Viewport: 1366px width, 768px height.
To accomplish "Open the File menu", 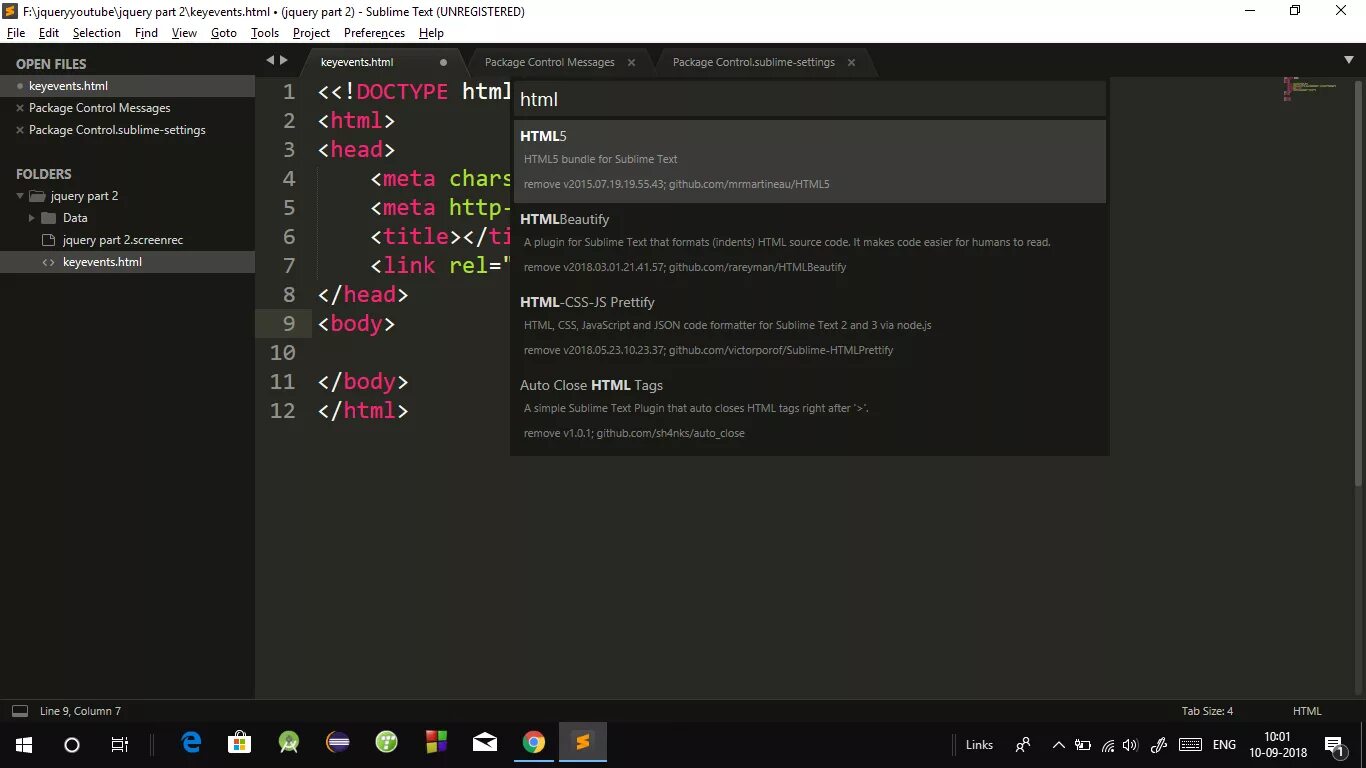I will pos(15,33).
